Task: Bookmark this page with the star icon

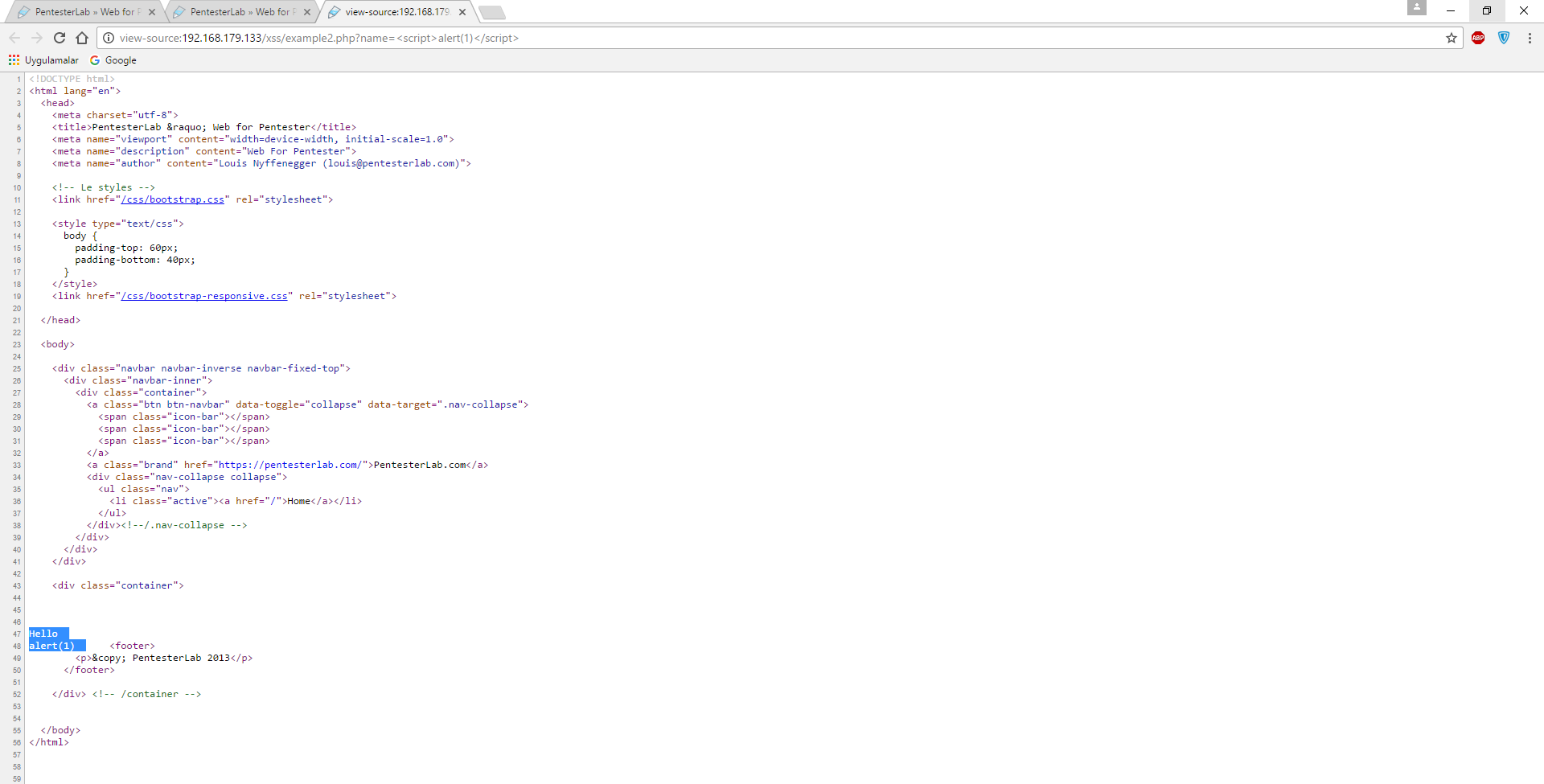Action: [1452, 38]
